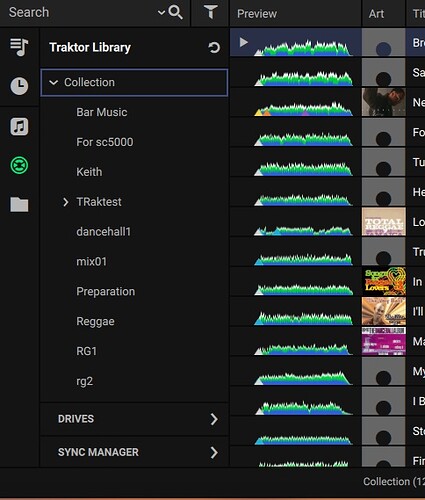Click the first track's preview waveform
The width and height of the screenshot is (425, 500).
pos(303,48)
